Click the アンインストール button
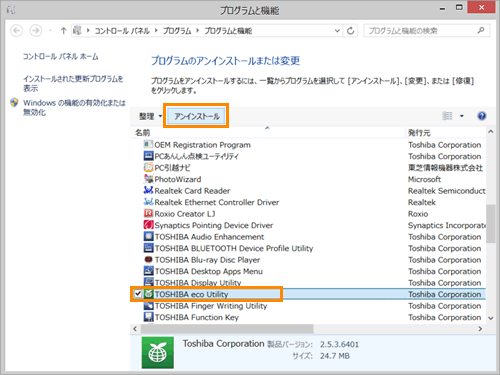 [197, 116]
